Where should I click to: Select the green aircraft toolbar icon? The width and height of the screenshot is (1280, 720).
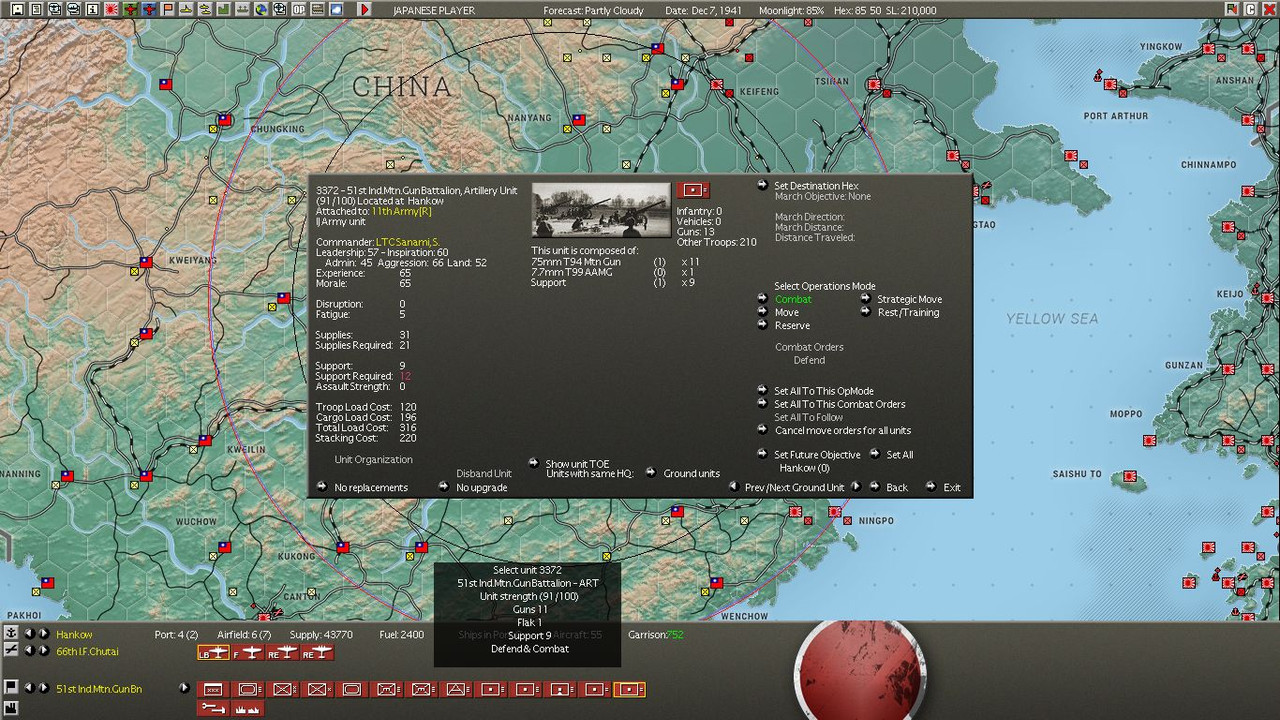(130, 10)
